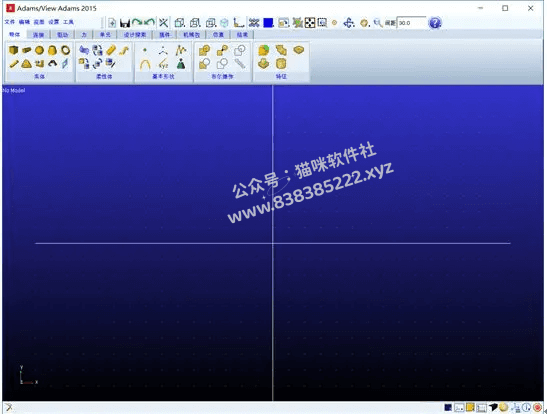The image size is (547, 414).
Task: Open blue background color swatch
Action: click(268, 23)
